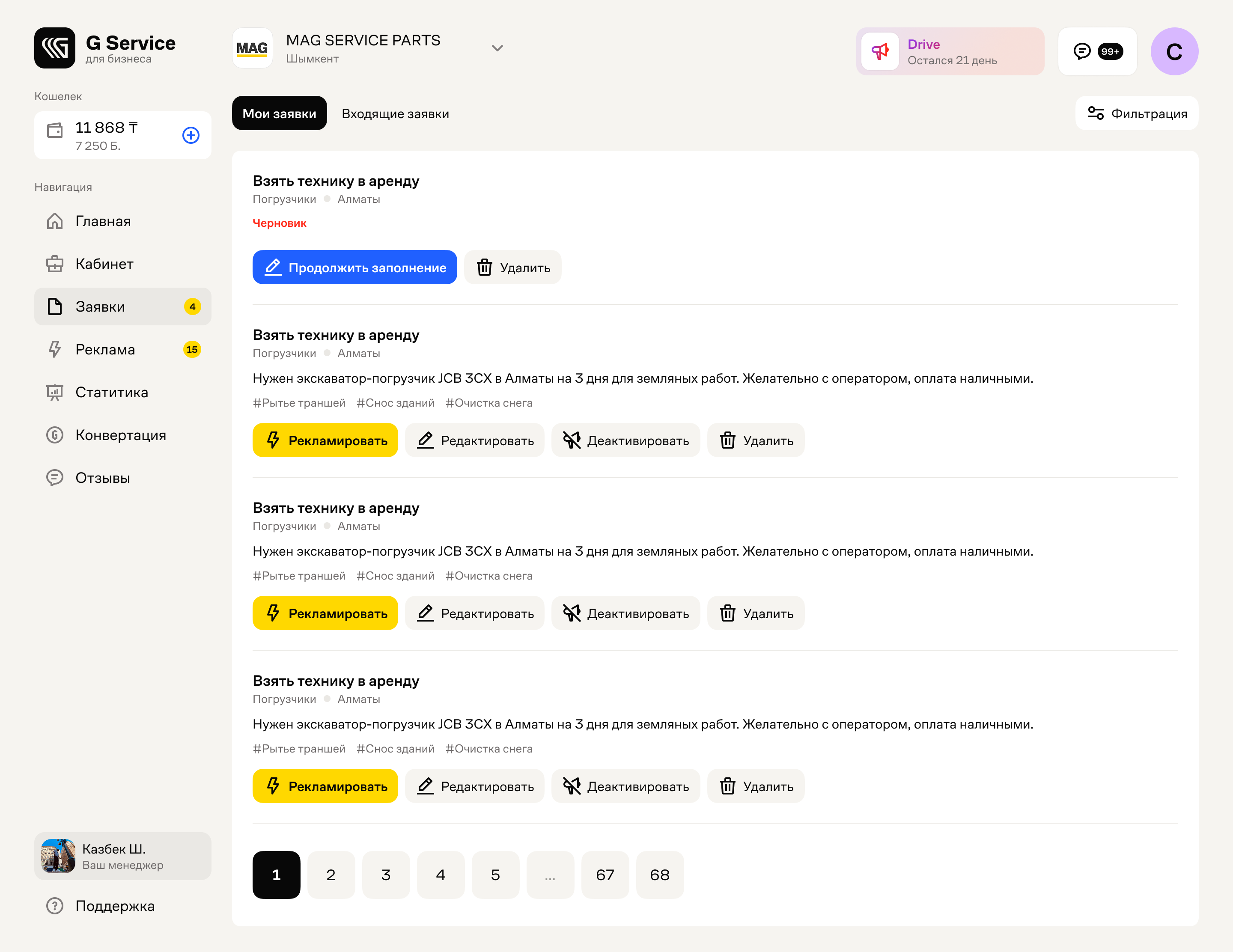
Task: Open the chat messages icon with 99+ badge
Action: pyautogui.click(x=1097, y=51)
